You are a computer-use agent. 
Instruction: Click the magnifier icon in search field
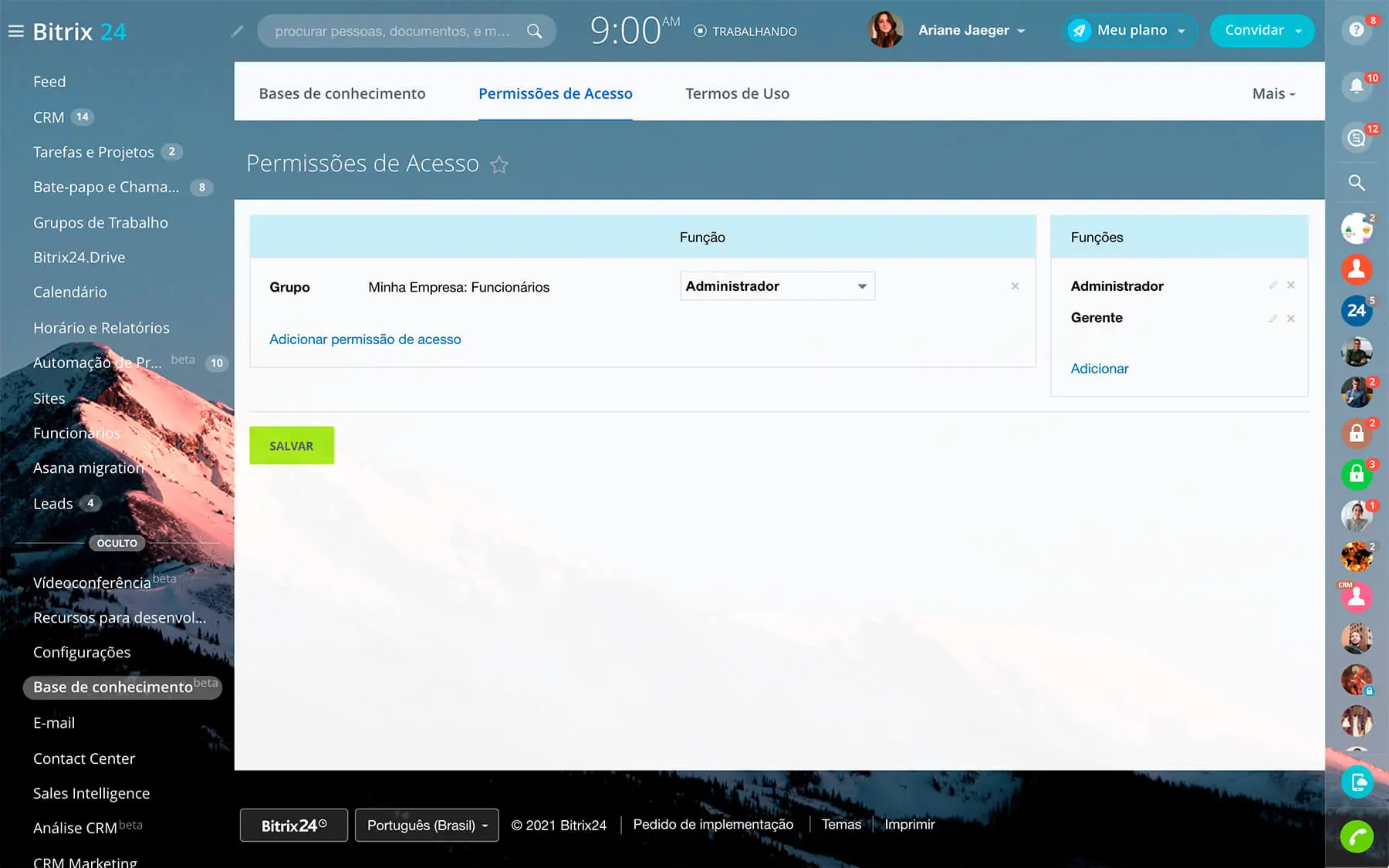point(534,32)
